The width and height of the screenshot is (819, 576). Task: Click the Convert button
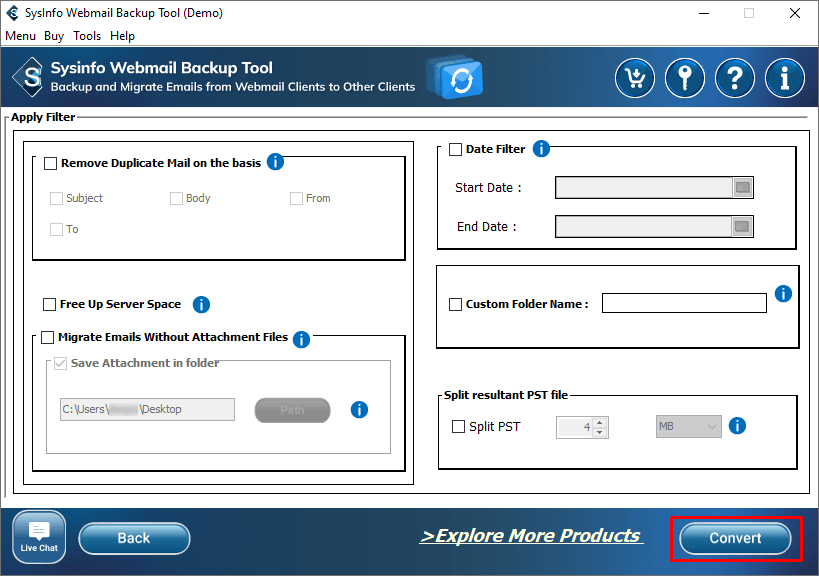pos(735,538)
